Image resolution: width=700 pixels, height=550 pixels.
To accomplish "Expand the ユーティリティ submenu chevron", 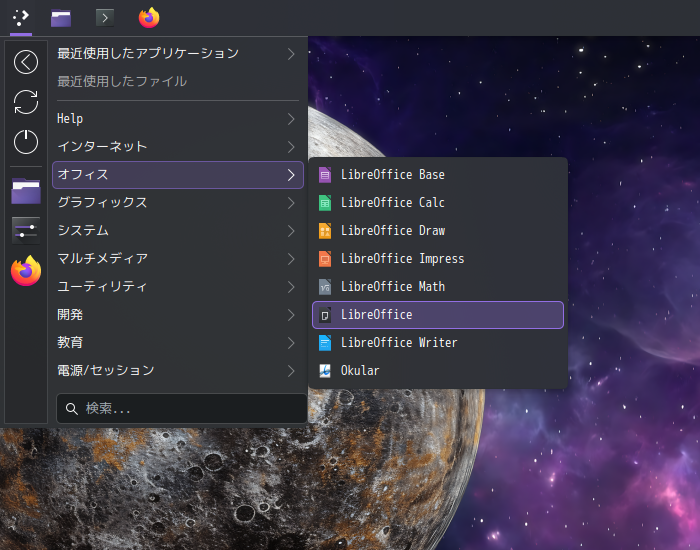I will (x=291, y=287).
